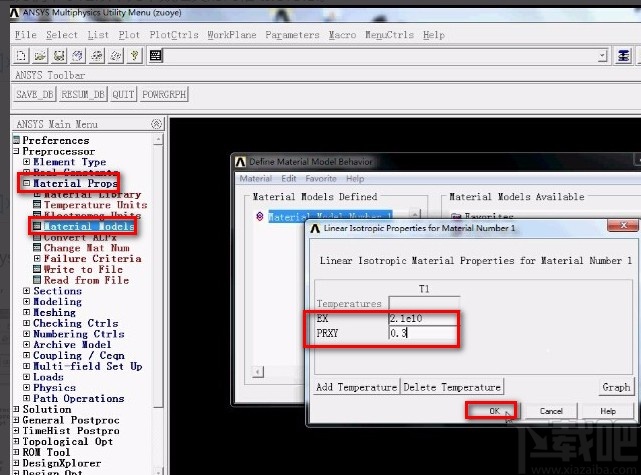The width and height of the screenshot is (641, 475).
Task: Expand the Sections node
Action: click(27, 291)
